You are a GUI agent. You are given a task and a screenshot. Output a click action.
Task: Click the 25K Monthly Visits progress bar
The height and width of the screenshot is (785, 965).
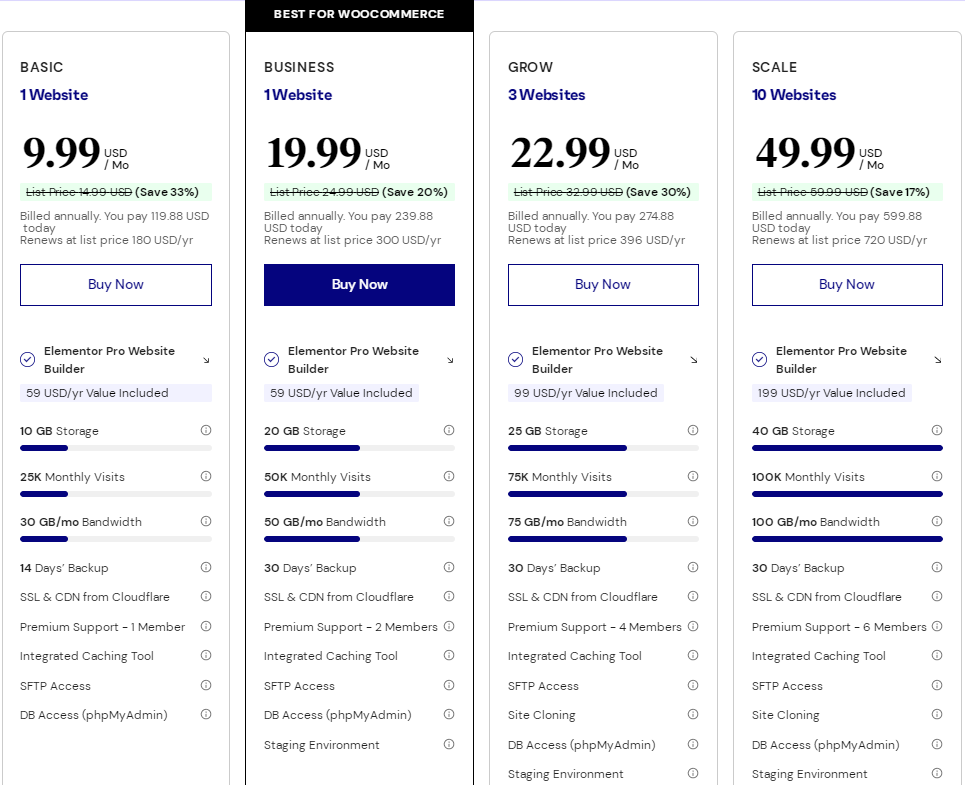click(115, 493)
